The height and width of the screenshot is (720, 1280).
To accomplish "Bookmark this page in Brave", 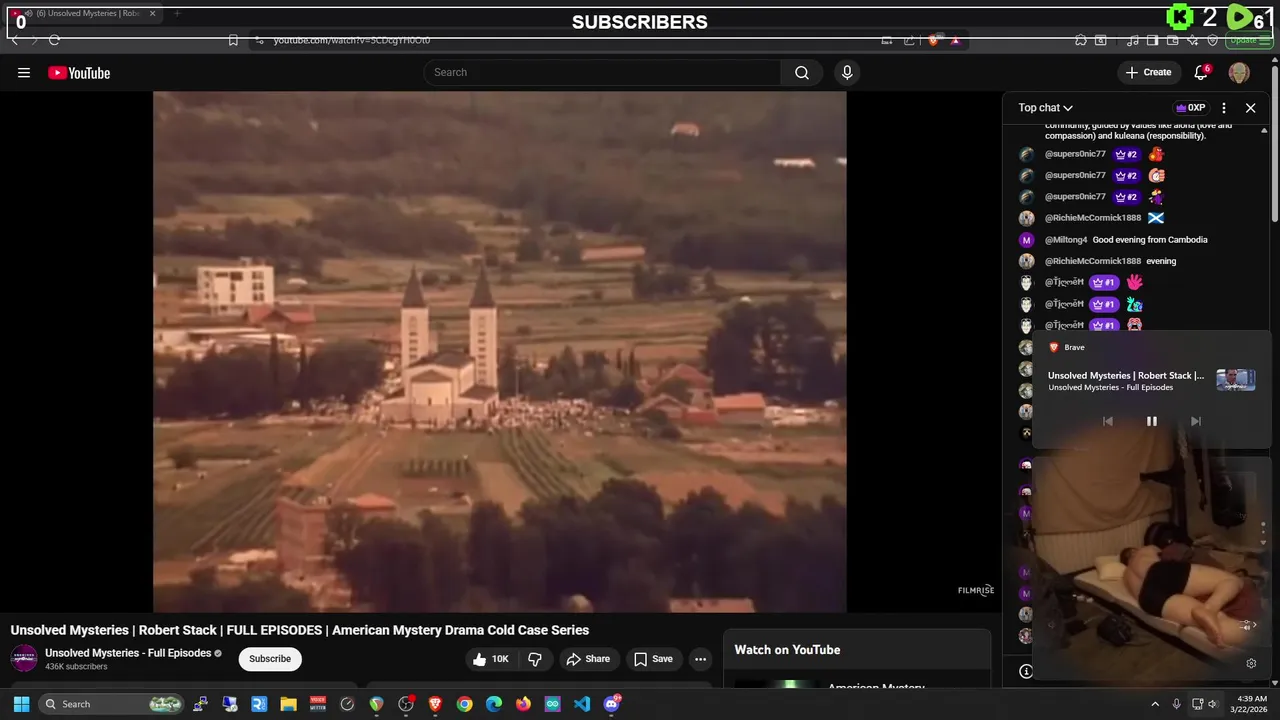I will [x=233, y=40].
